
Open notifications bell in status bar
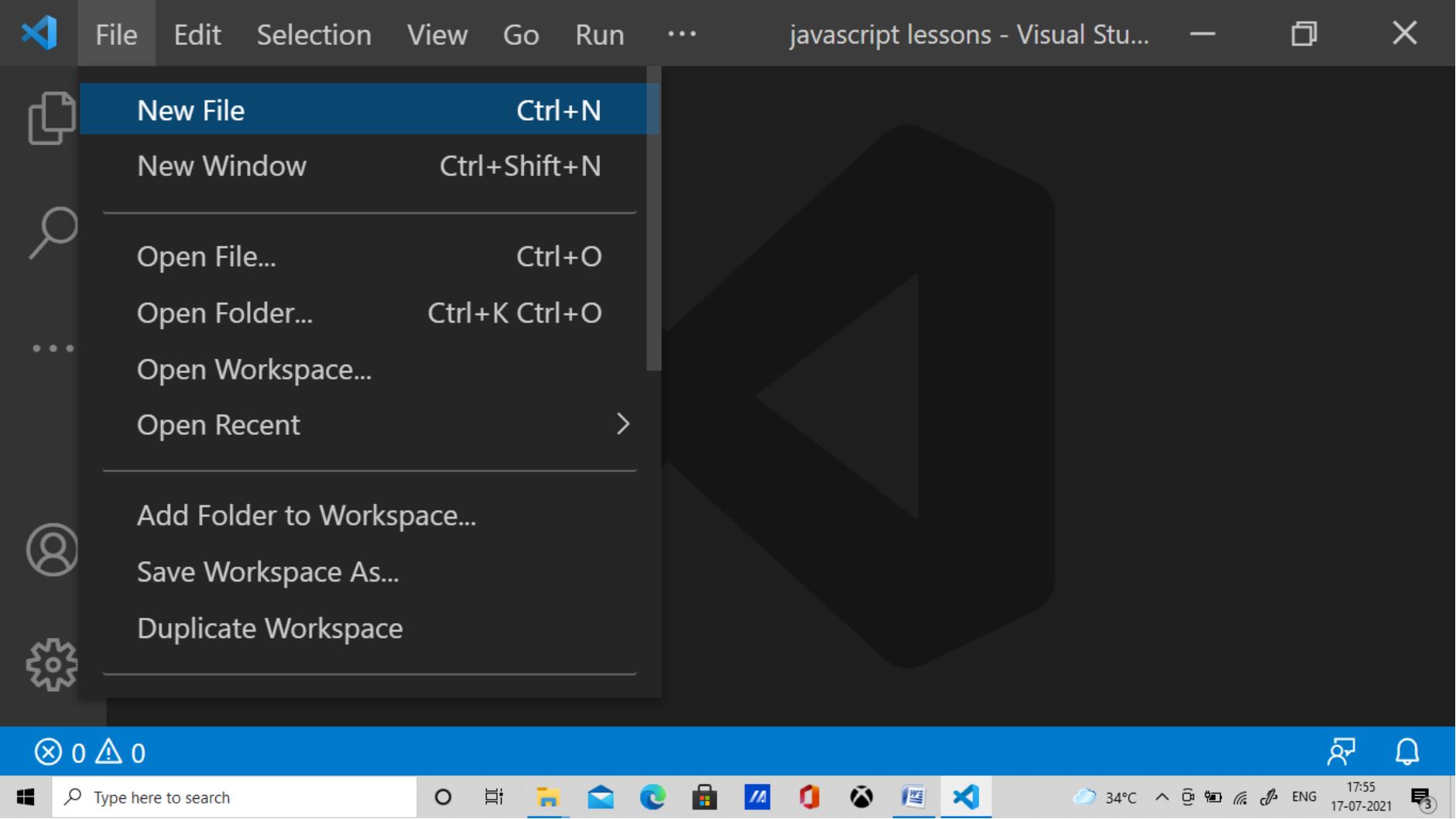click(x=1407, y=752)
